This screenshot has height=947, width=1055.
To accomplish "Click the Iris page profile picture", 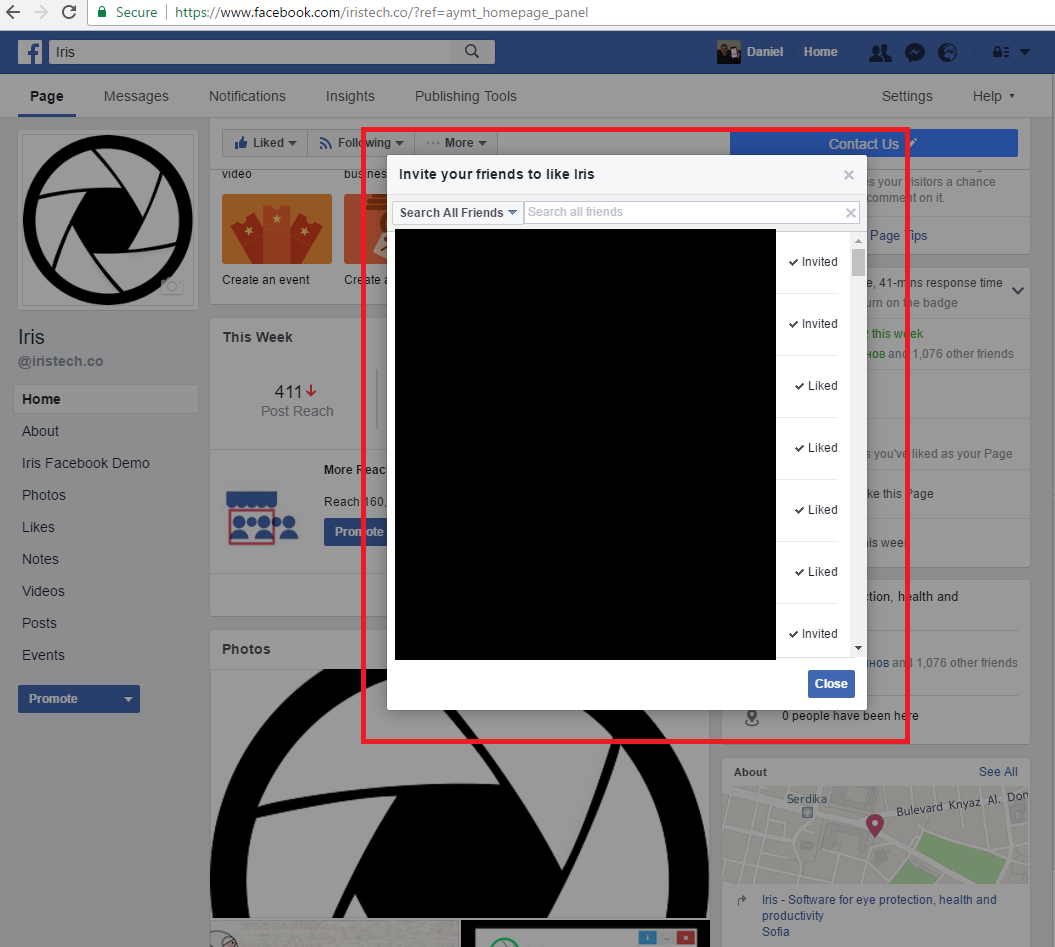I will (108, 220).
